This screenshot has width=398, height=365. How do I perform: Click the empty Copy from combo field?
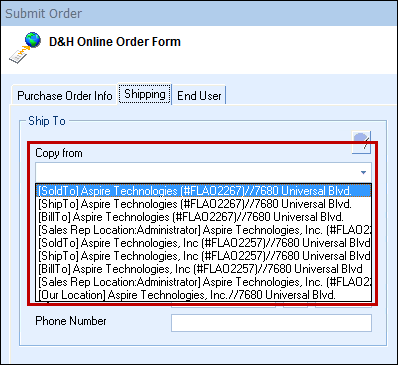click(203, 173)
